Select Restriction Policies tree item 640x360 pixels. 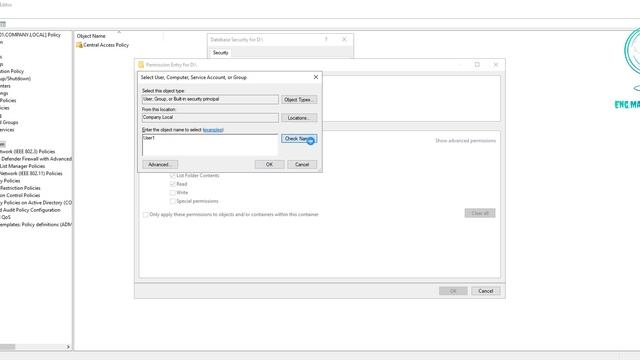(x=20, y=188)
